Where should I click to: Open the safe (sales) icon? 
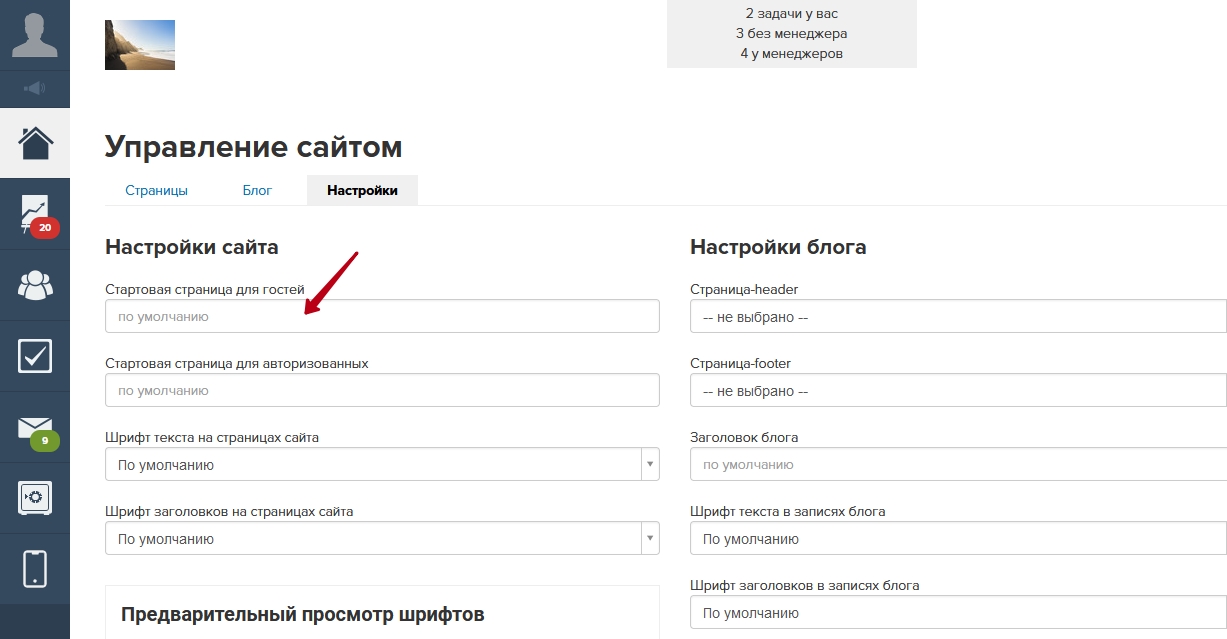pyautogui.click(x=35, y=498)
